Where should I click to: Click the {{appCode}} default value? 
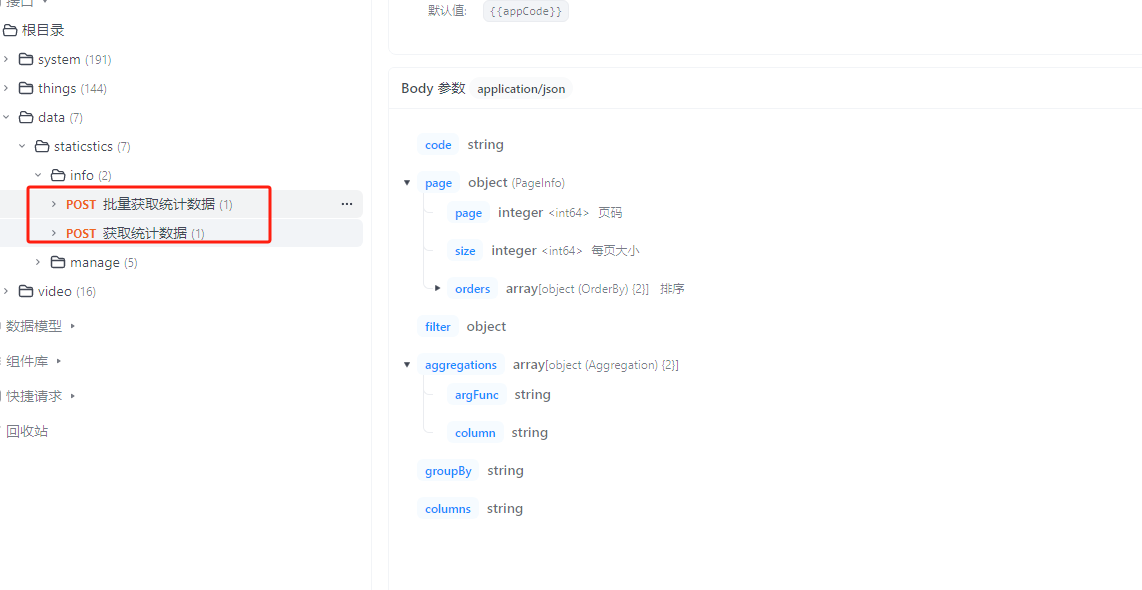pyautogui.click(x=526, y=11)
